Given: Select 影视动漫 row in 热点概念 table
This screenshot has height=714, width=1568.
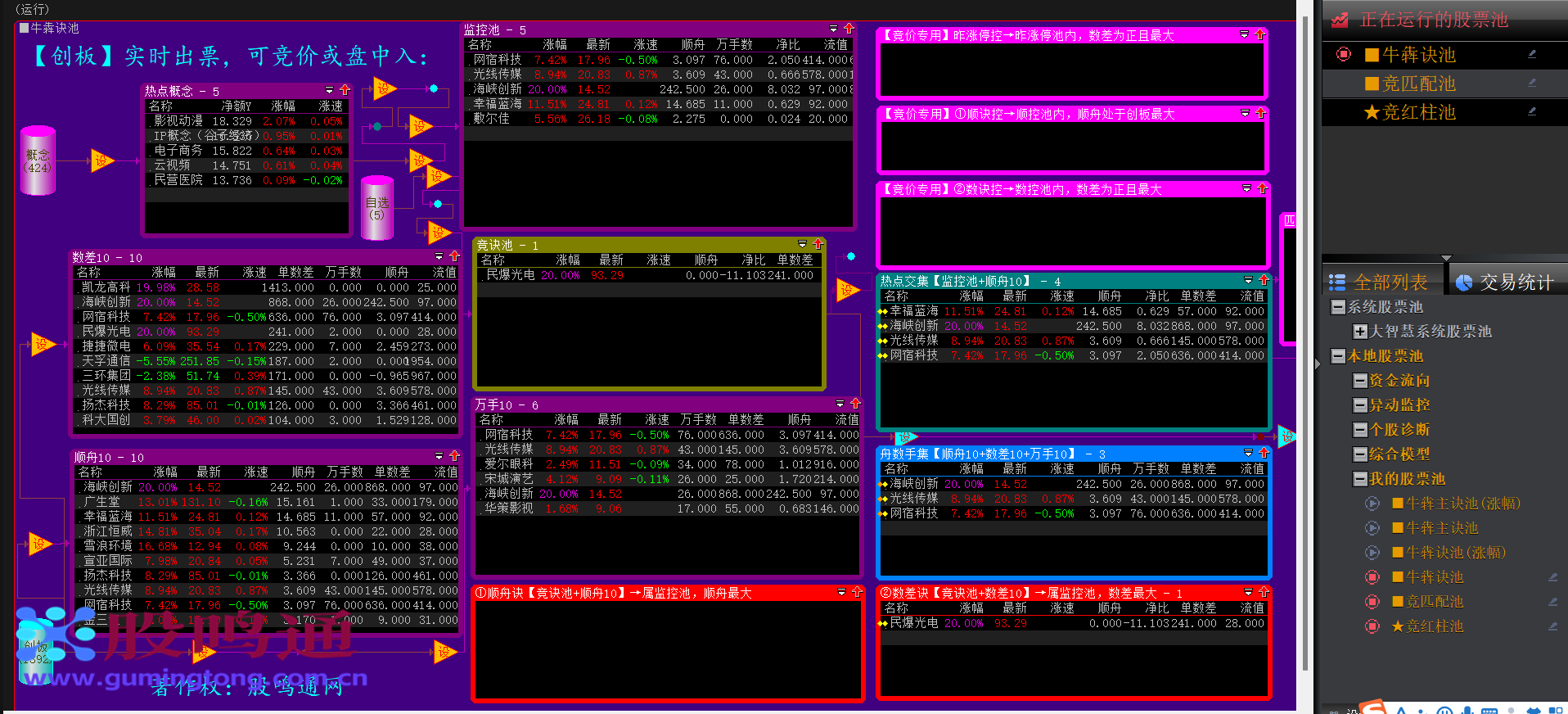Looking at the screenshot, I should pyautogui.click(x=178, y=121).
